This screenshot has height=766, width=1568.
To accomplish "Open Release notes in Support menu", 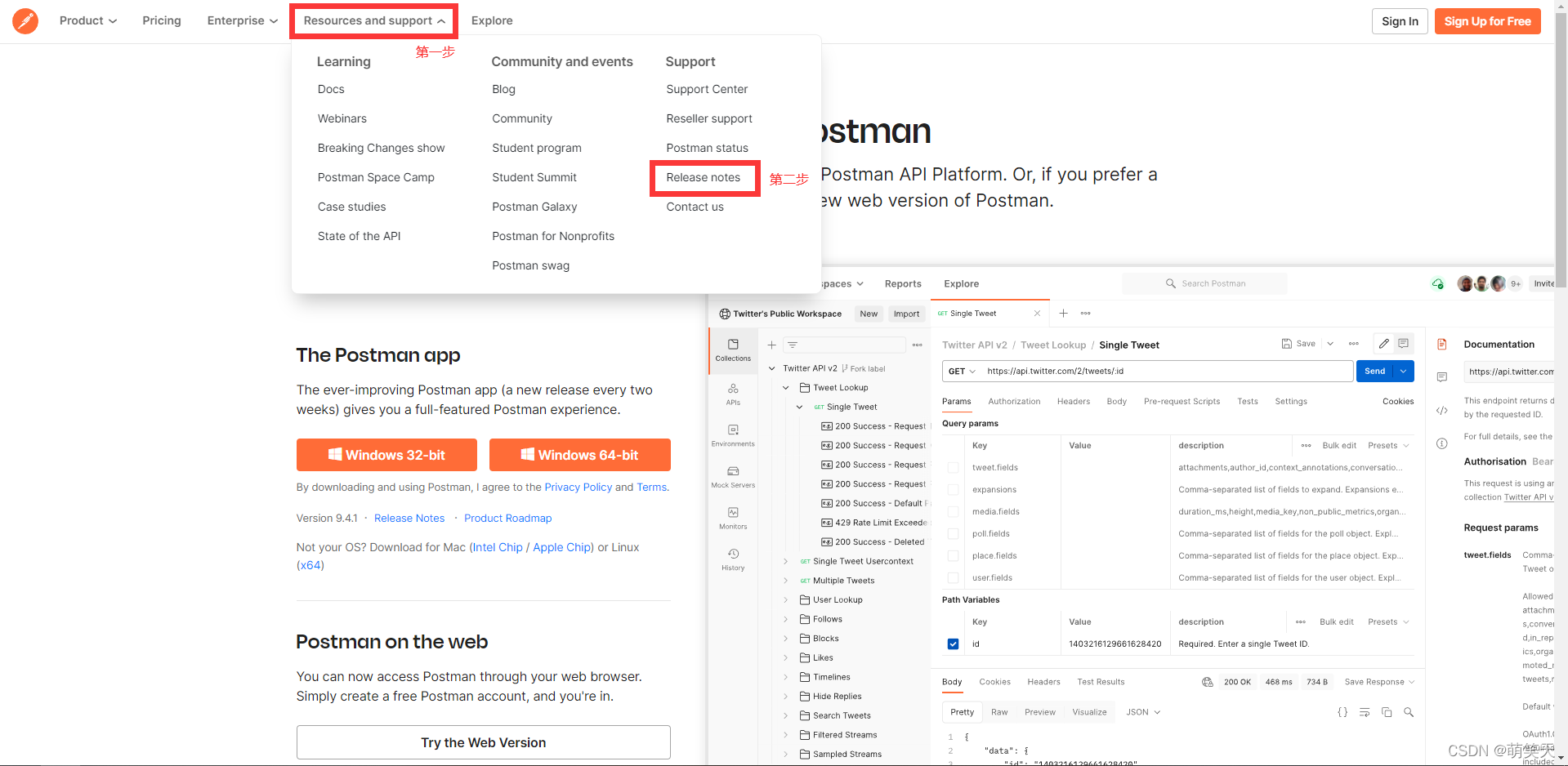I will pyautogui.click(x=703, y=177).
